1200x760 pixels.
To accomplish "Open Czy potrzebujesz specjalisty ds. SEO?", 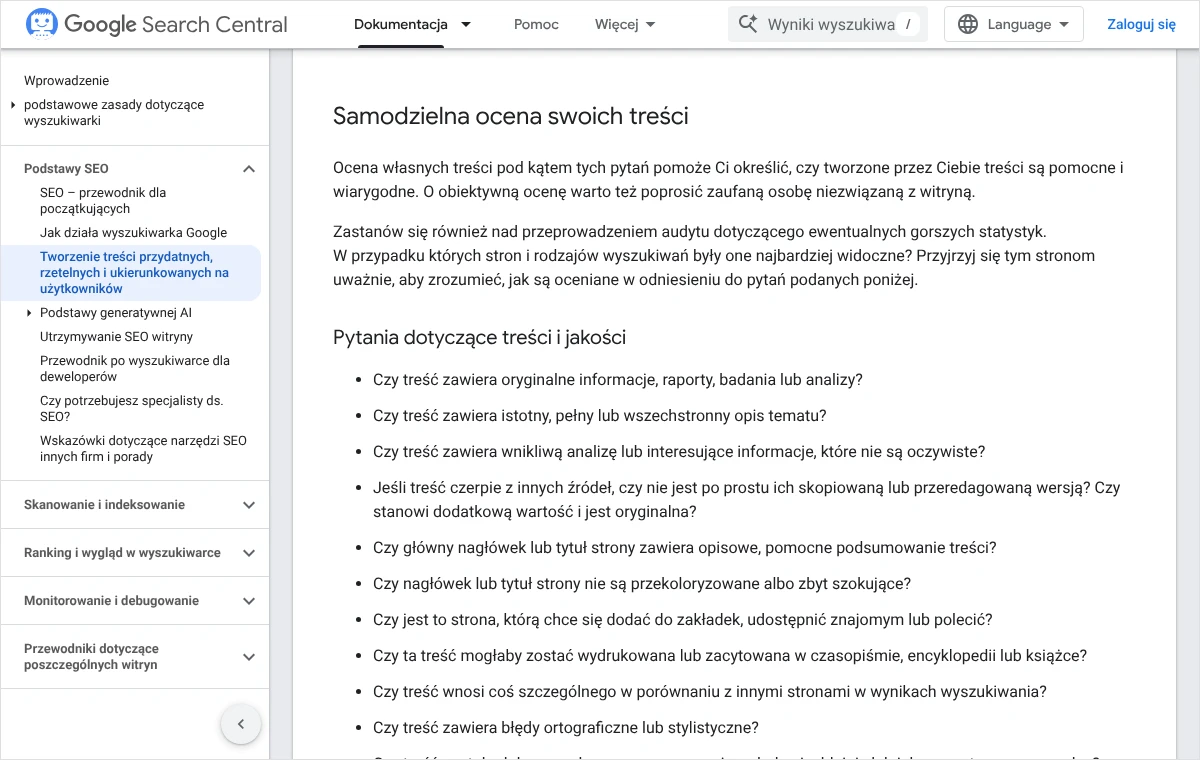I will click(131, 409).
